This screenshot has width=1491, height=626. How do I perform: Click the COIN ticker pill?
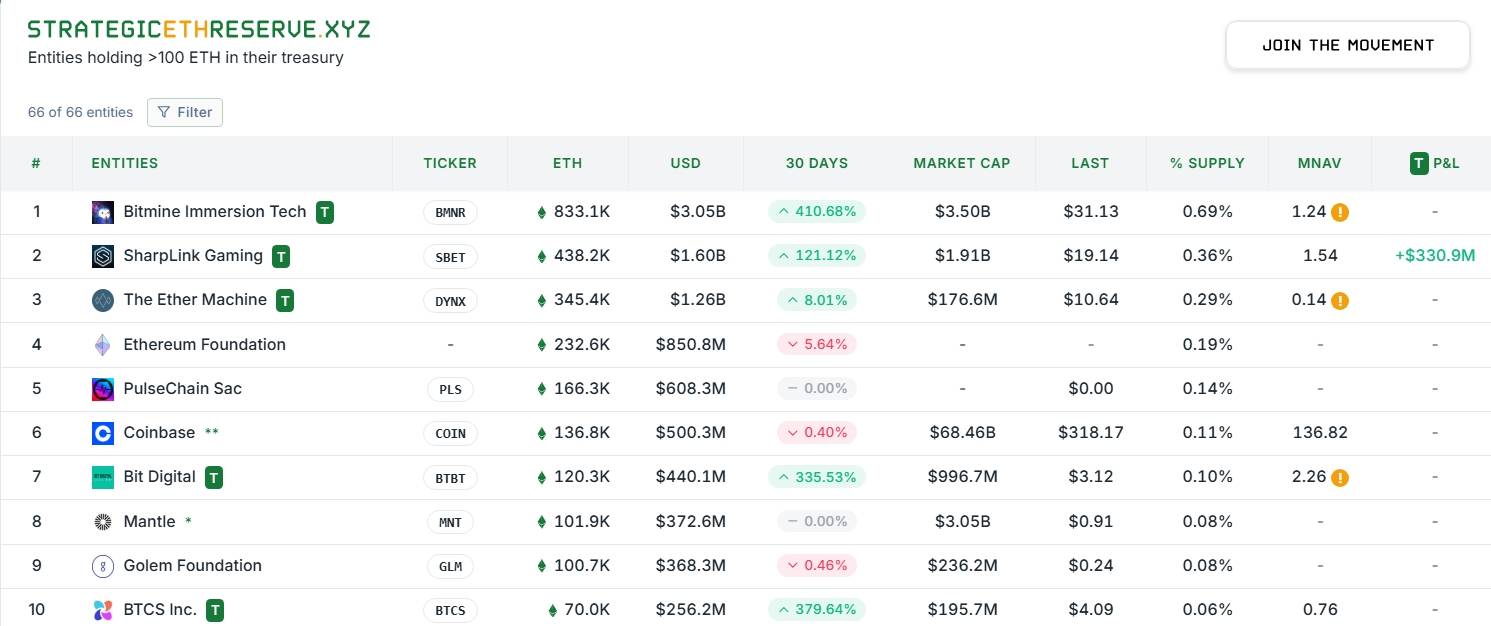point(450,433)
